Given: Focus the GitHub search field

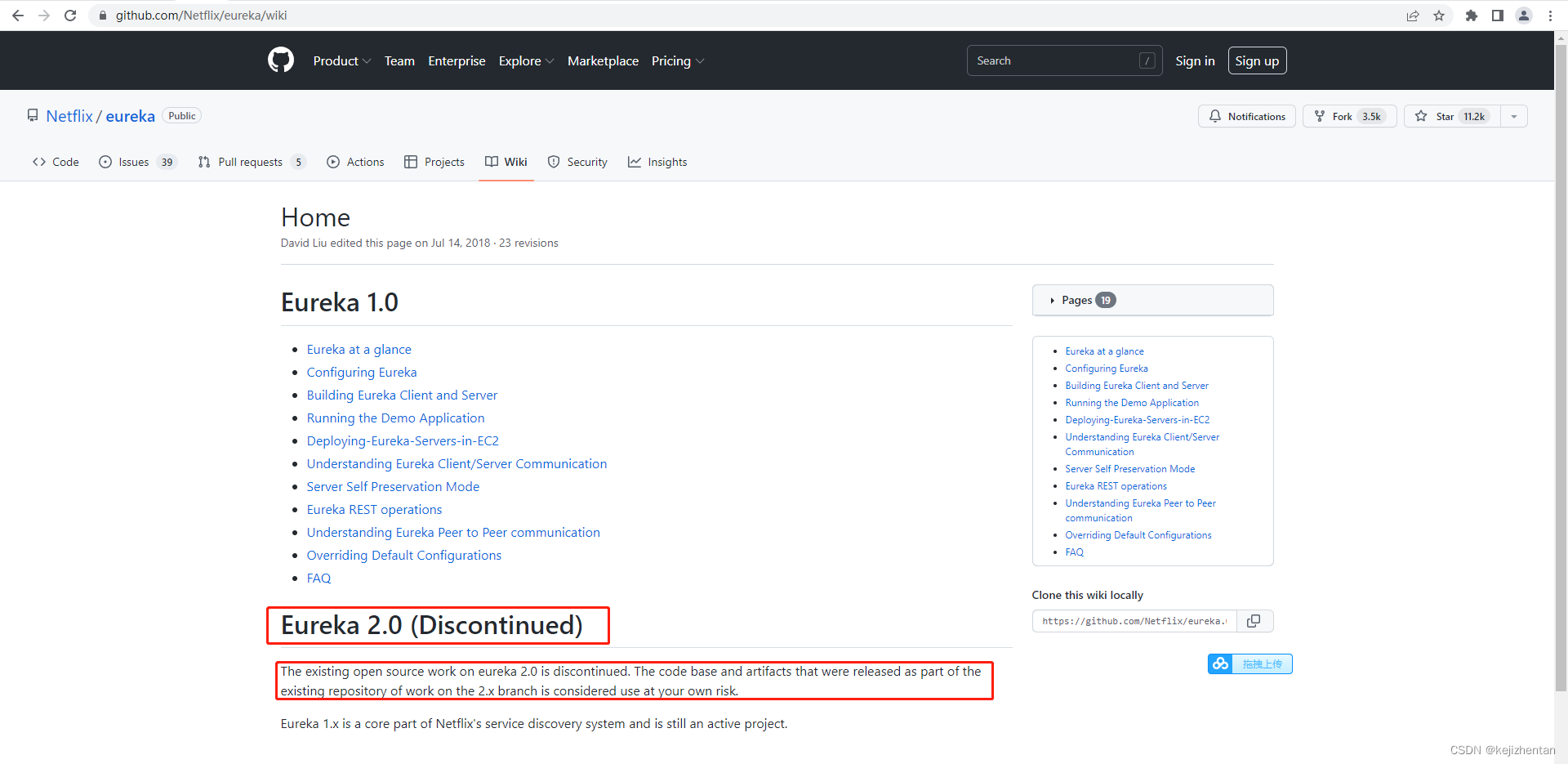Looking at the screenshot, I should (x=1064, y=60).
